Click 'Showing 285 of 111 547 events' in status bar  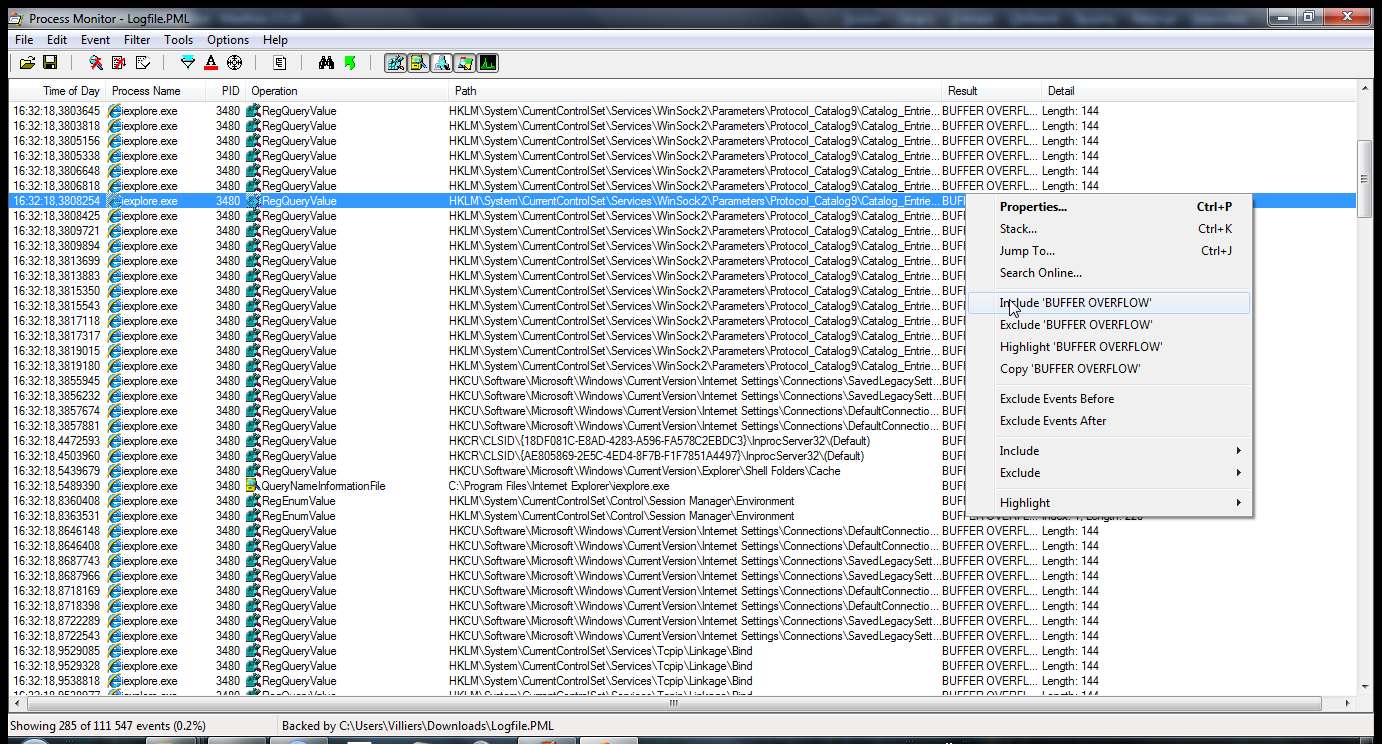coord(108,726)
